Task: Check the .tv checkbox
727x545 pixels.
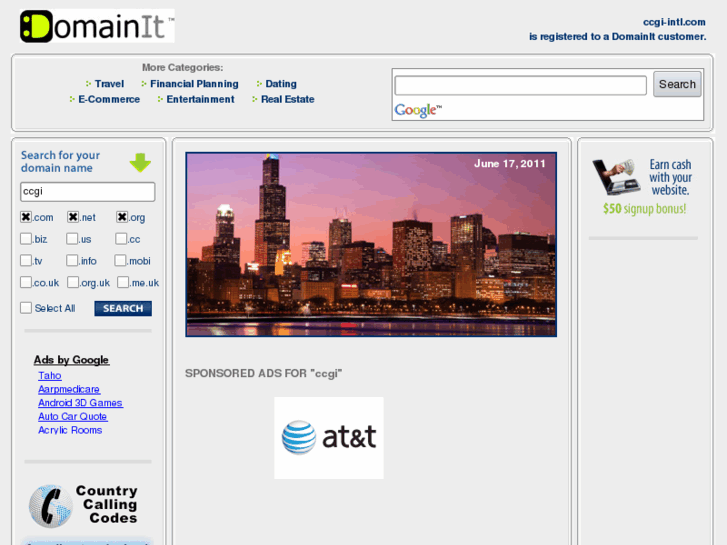Action: [x=26, y=260]
